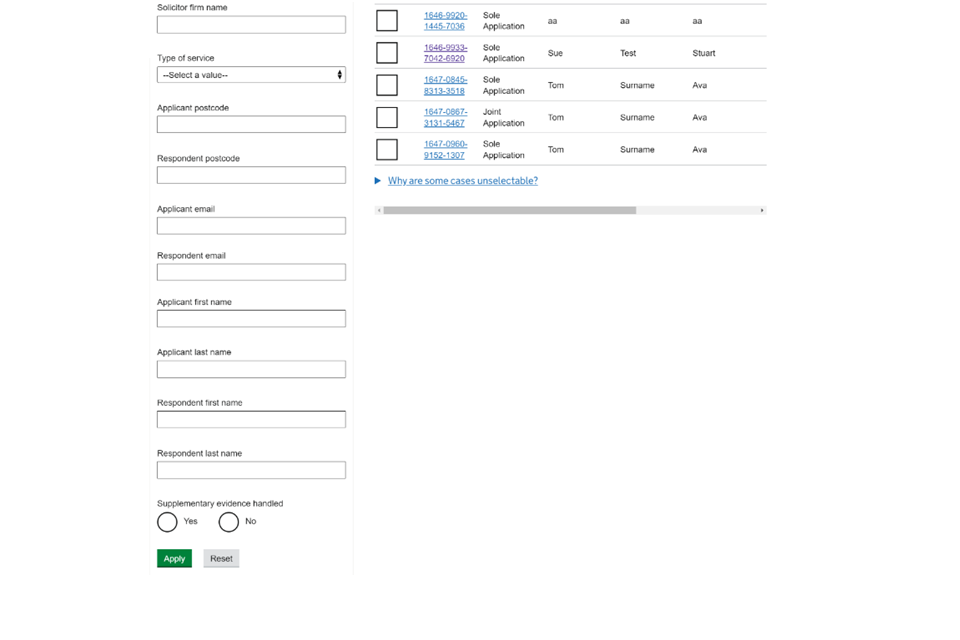
Task: Click right arrow of horizontal scrollbar
Action: 762,210
